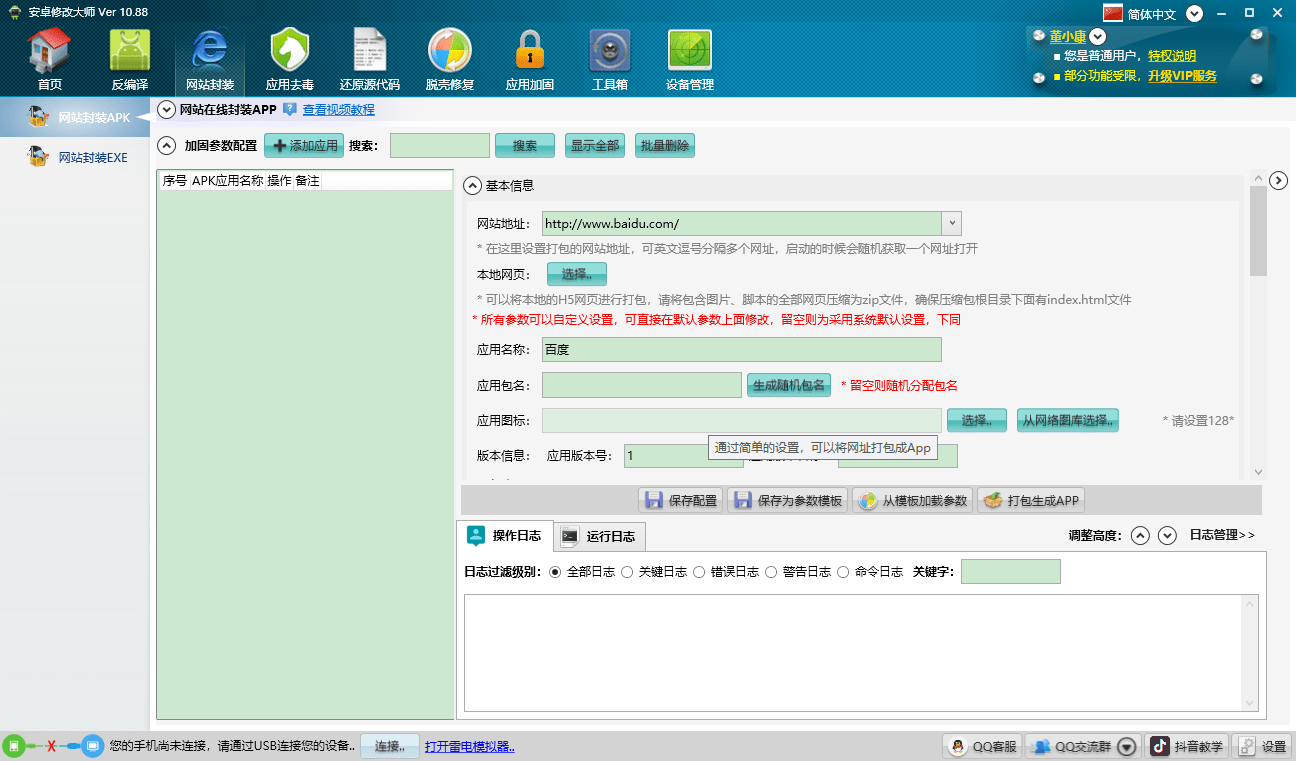Choose the 命令日志 radio button
Screen dimensions: 1296x761
coord(844,572)
